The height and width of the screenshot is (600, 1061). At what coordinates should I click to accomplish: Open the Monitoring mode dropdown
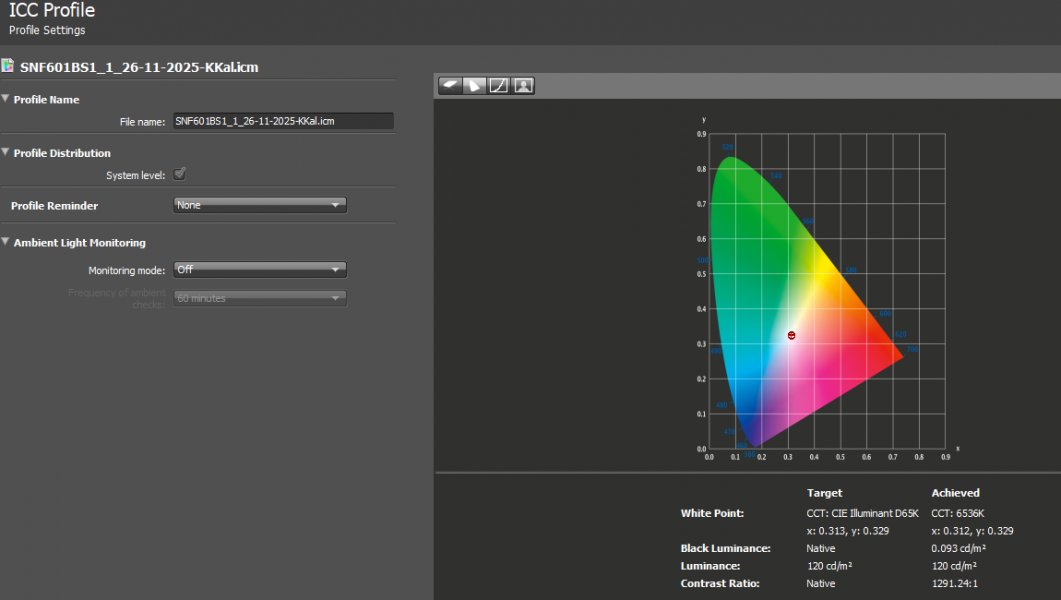(260, 270)
